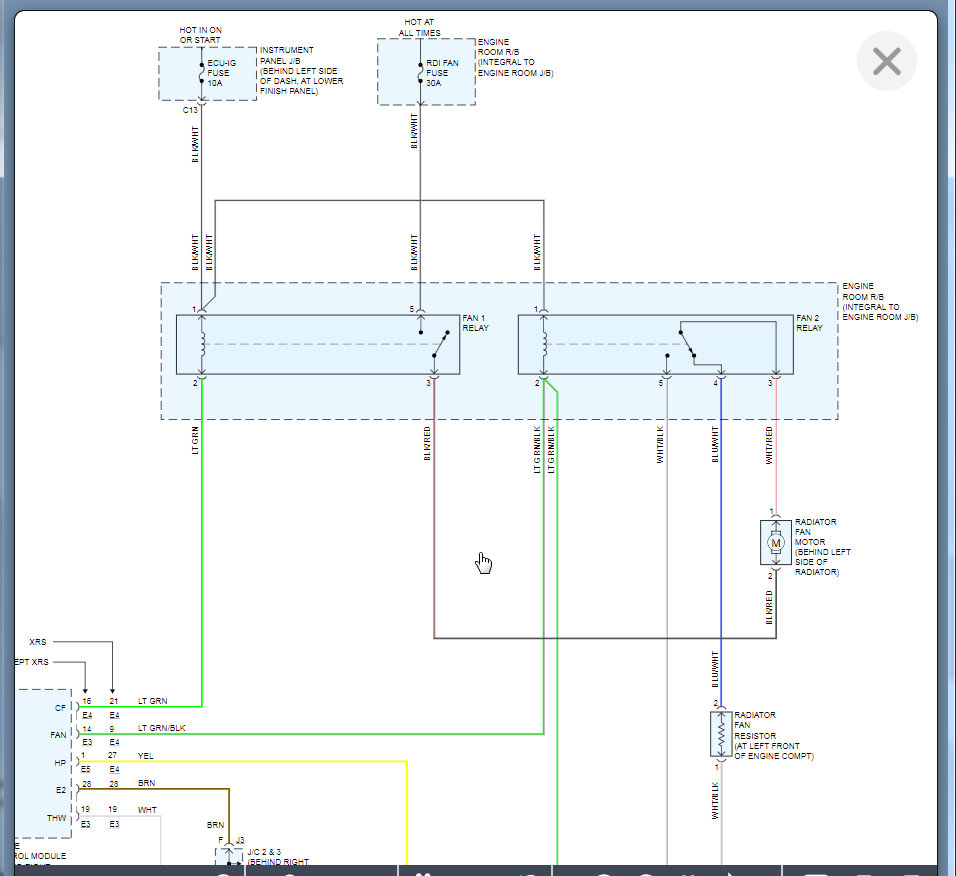The height and width of the screenshot is (876, 956).
Task: Click the FAN 1 RELAY label
Action: click(476, 323)
